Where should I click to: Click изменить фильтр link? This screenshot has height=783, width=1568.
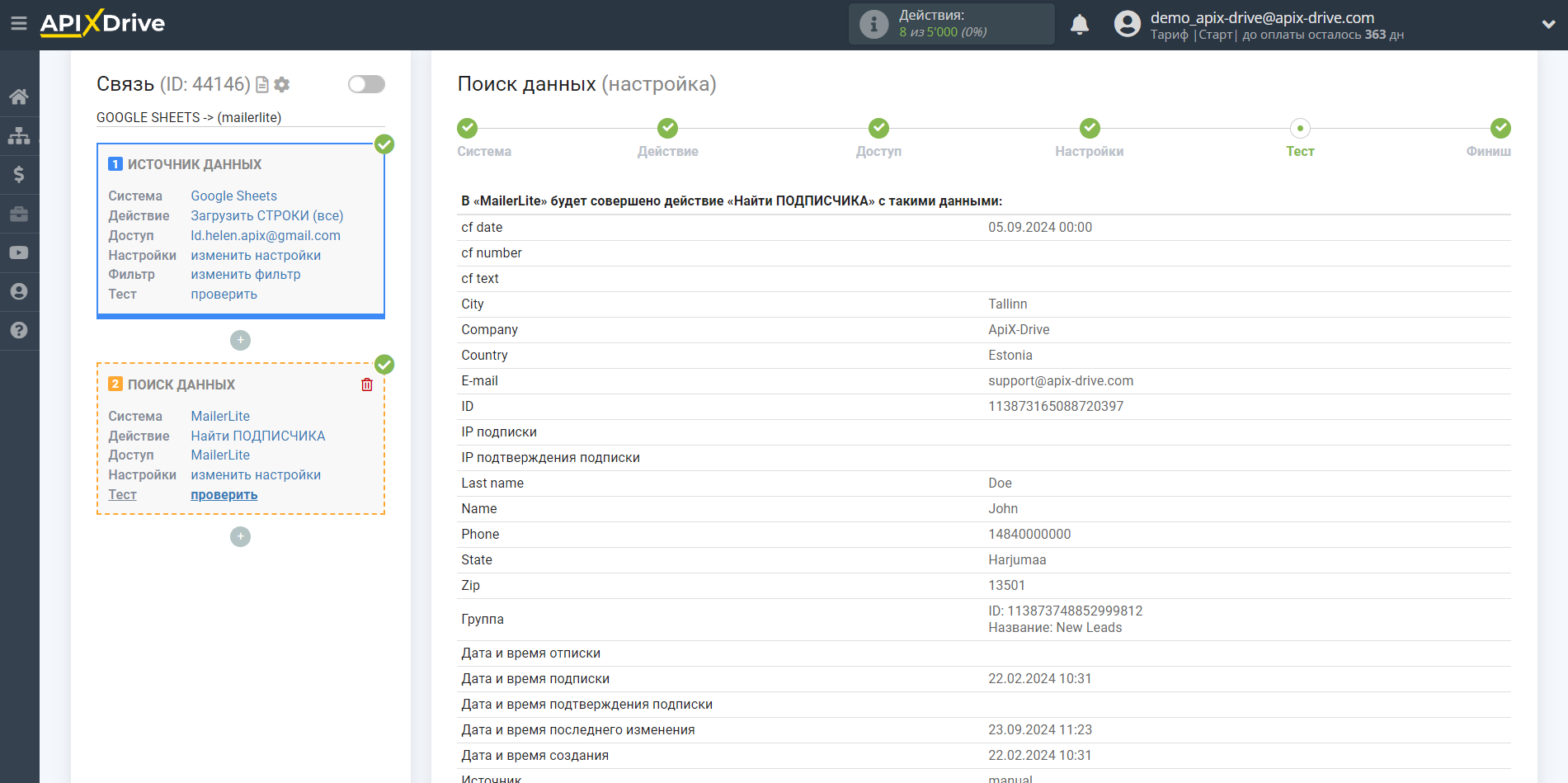pyautogui.click(x=246, y=274)
